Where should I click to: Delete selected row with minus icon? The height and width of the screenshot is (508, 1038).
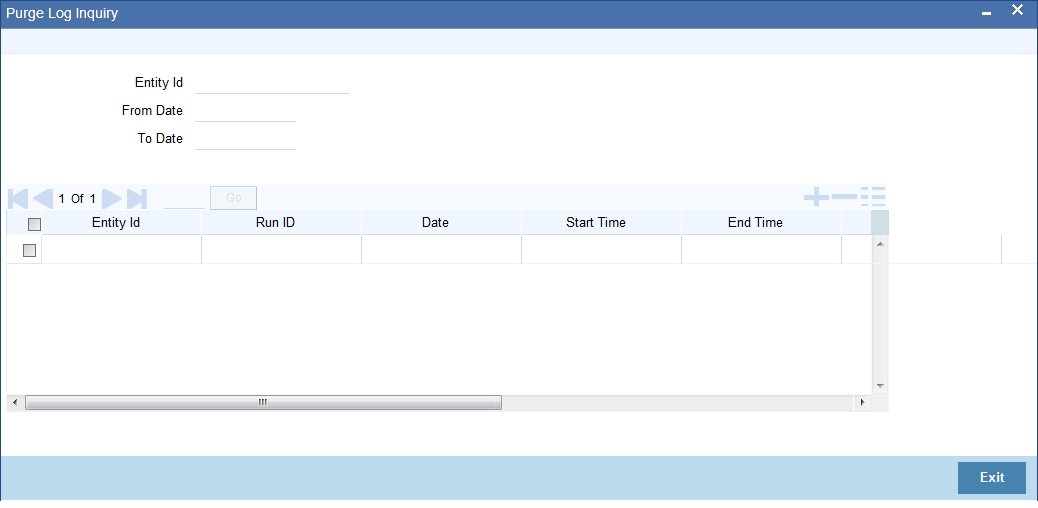(x=844, y=197)
